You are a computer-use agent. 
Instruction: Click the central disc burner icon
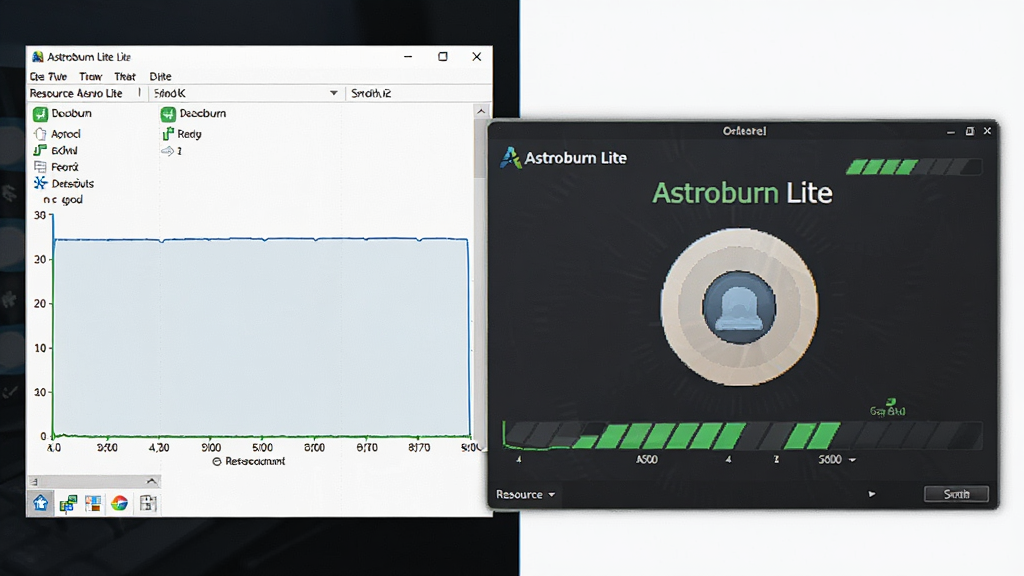[739, 307]
